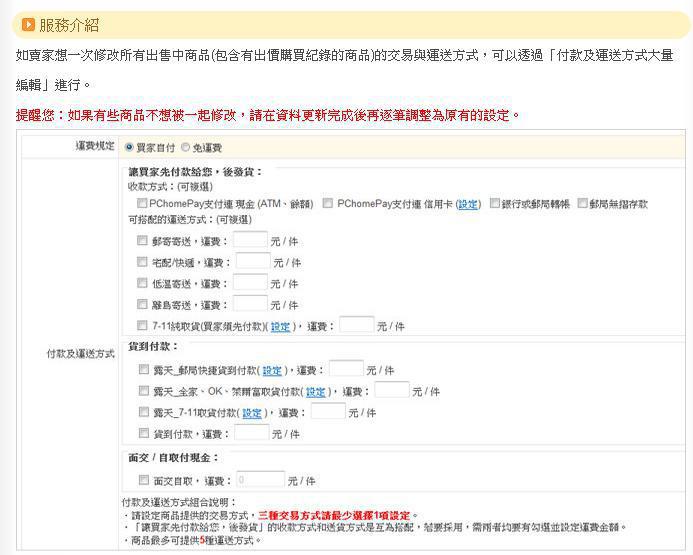Click 全家、OK、萊爾富取貨付款 shipping fee field
Image resolution: width=693 pixels, height=555 pixels.
[x=392, y=390]
